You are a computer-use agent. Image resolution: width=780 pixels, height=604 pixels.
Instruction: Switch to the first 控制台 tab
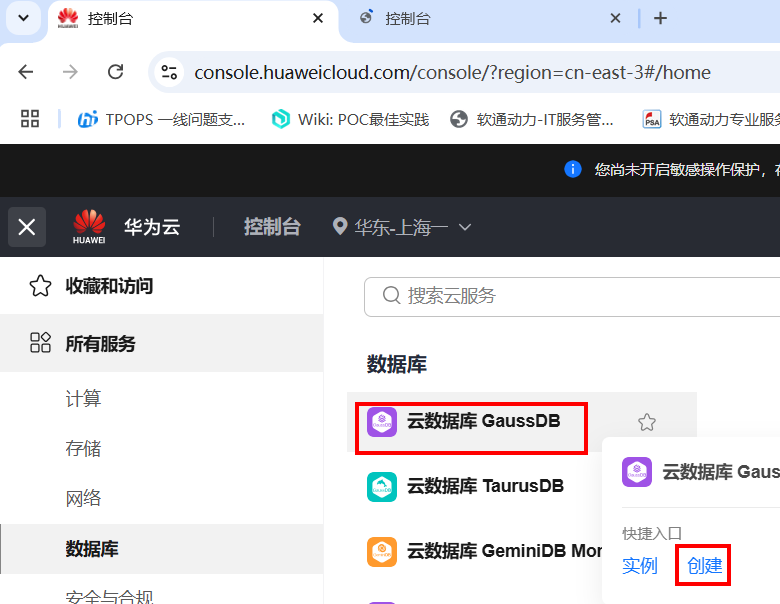[193, 19]
